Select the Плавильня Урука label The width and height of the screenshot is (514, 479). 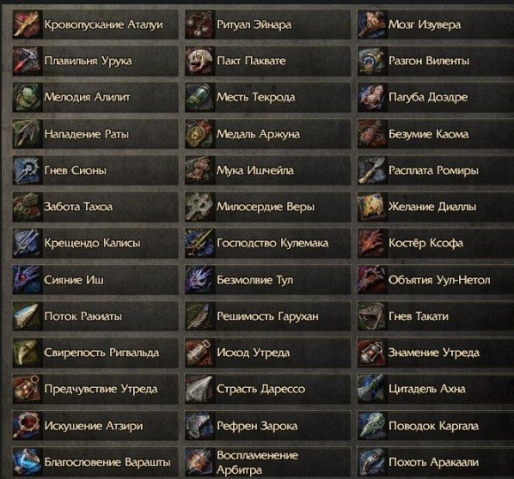[88, 61]
